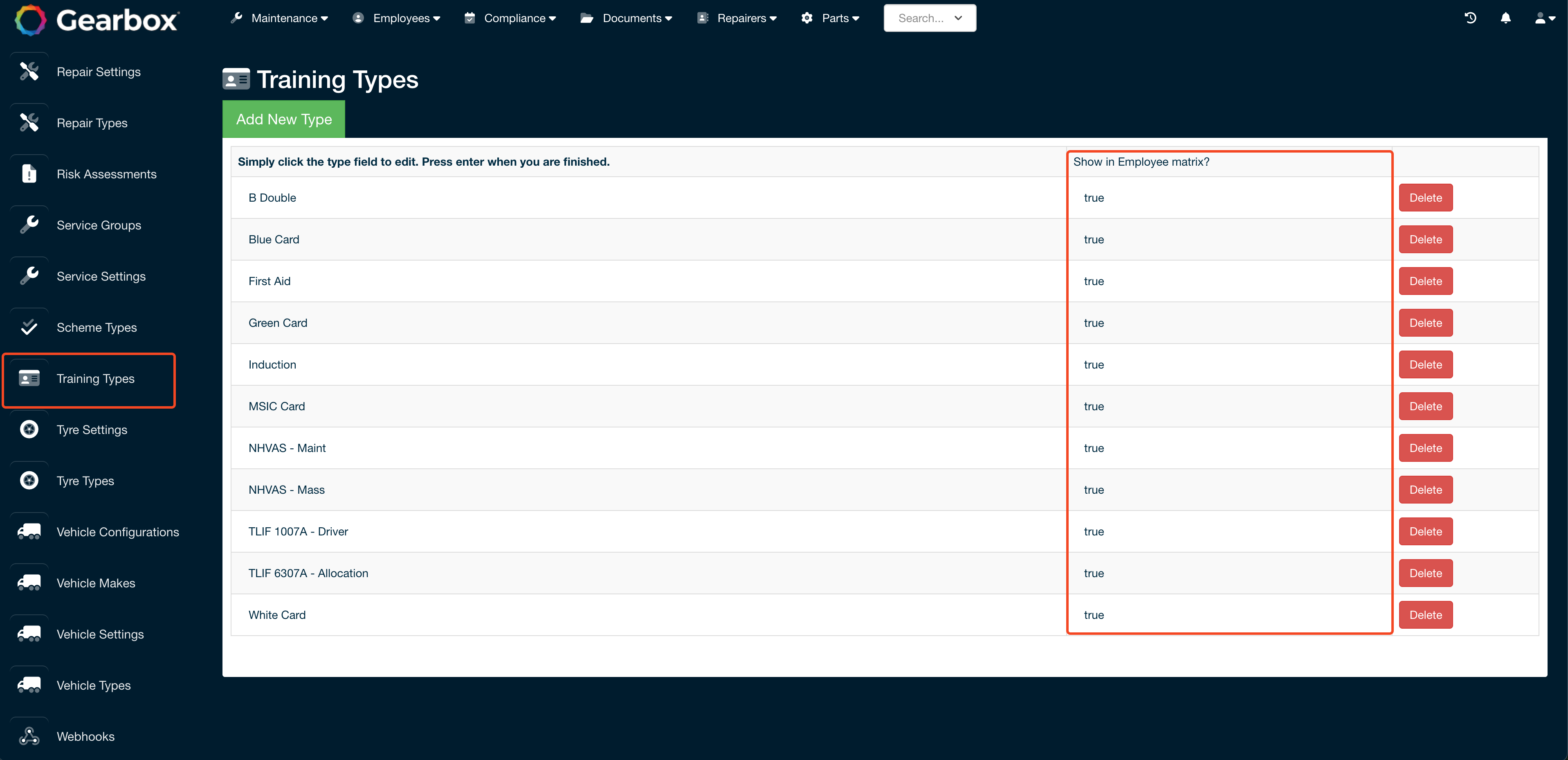Viewport: 1568px width, 760px height.
Task: Open Risk Assessments via its sidebar icon
Action: click(x=29, y=173)
